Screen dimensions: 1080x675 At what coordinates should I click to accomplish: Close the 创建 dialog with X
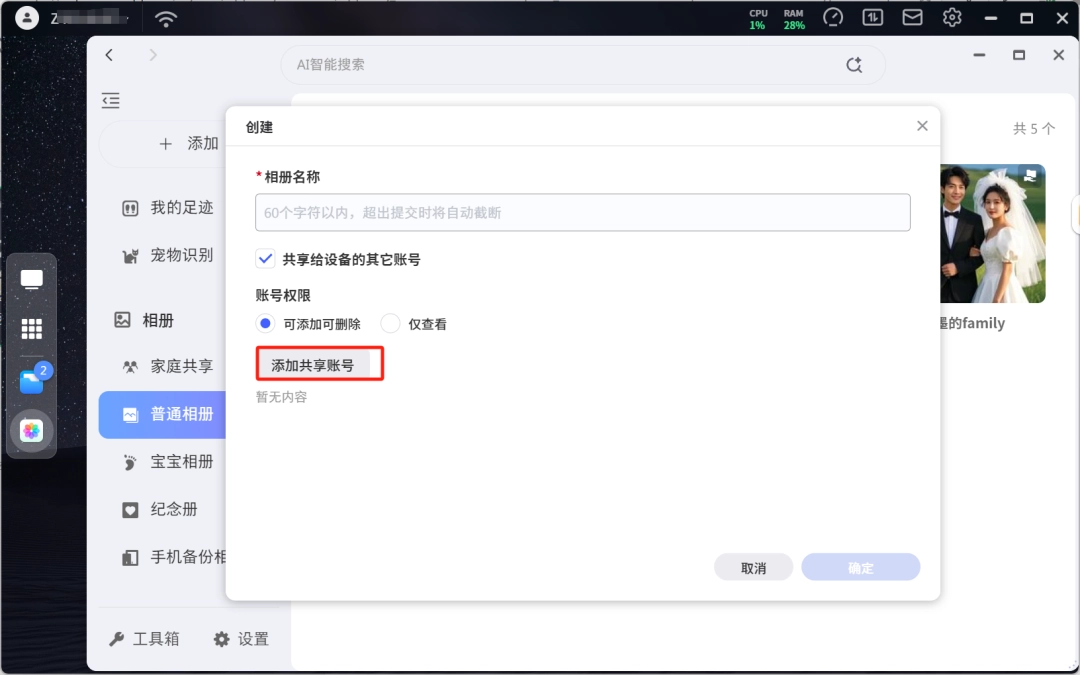922,126
